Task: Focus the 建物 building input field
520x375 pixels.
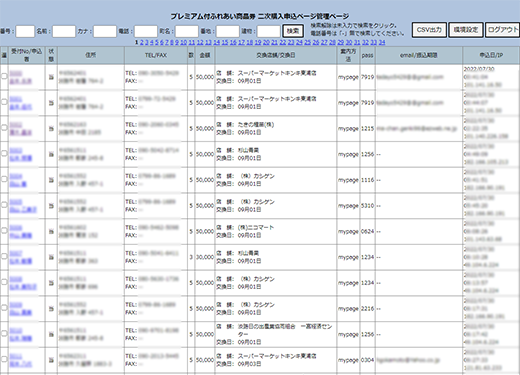Action: point(269,31)
